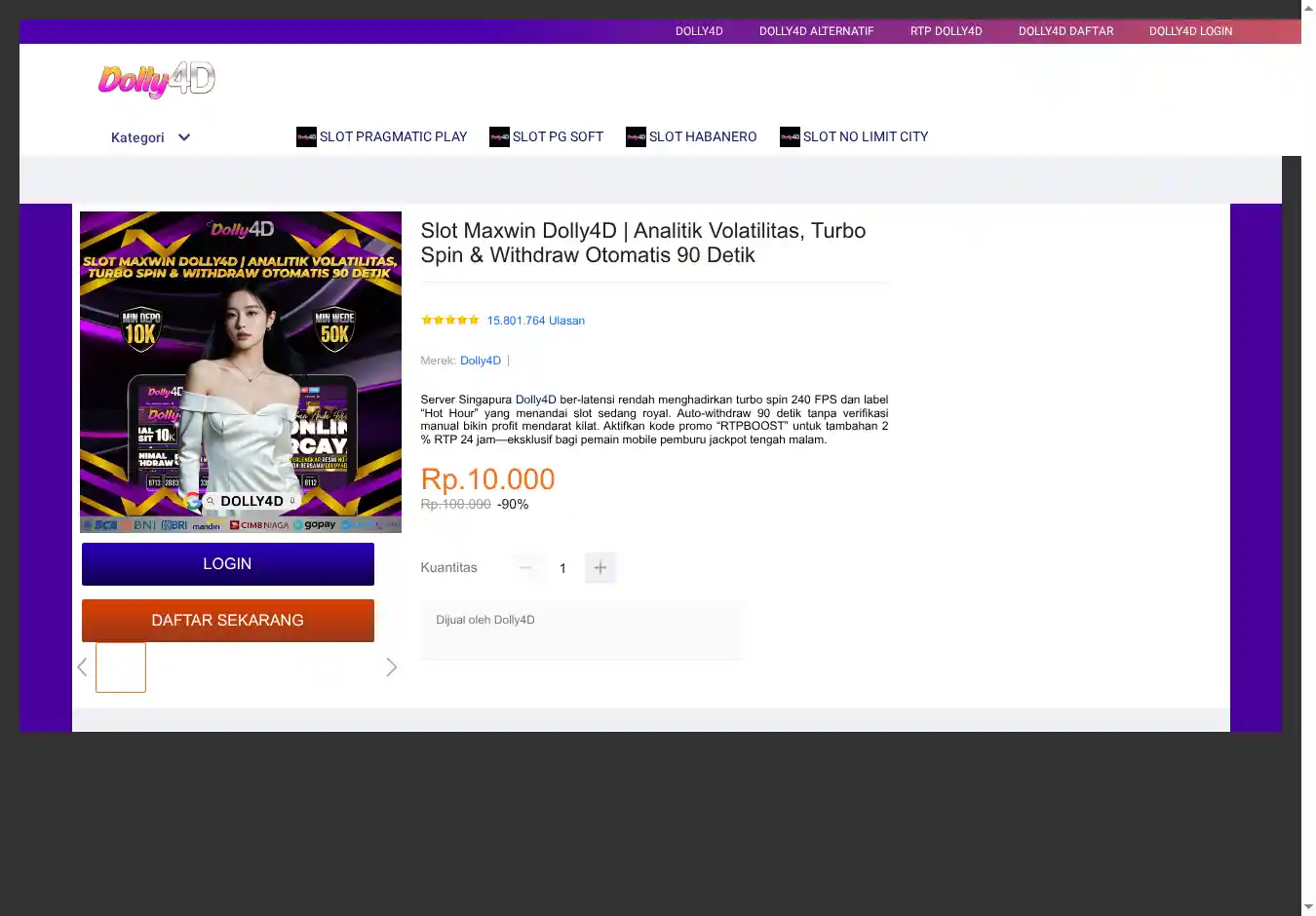The width and height of the screenshot is (1316, 916).
Task: Open the 15.801.764 Ulasan reviews link
Action: point(535,321)
